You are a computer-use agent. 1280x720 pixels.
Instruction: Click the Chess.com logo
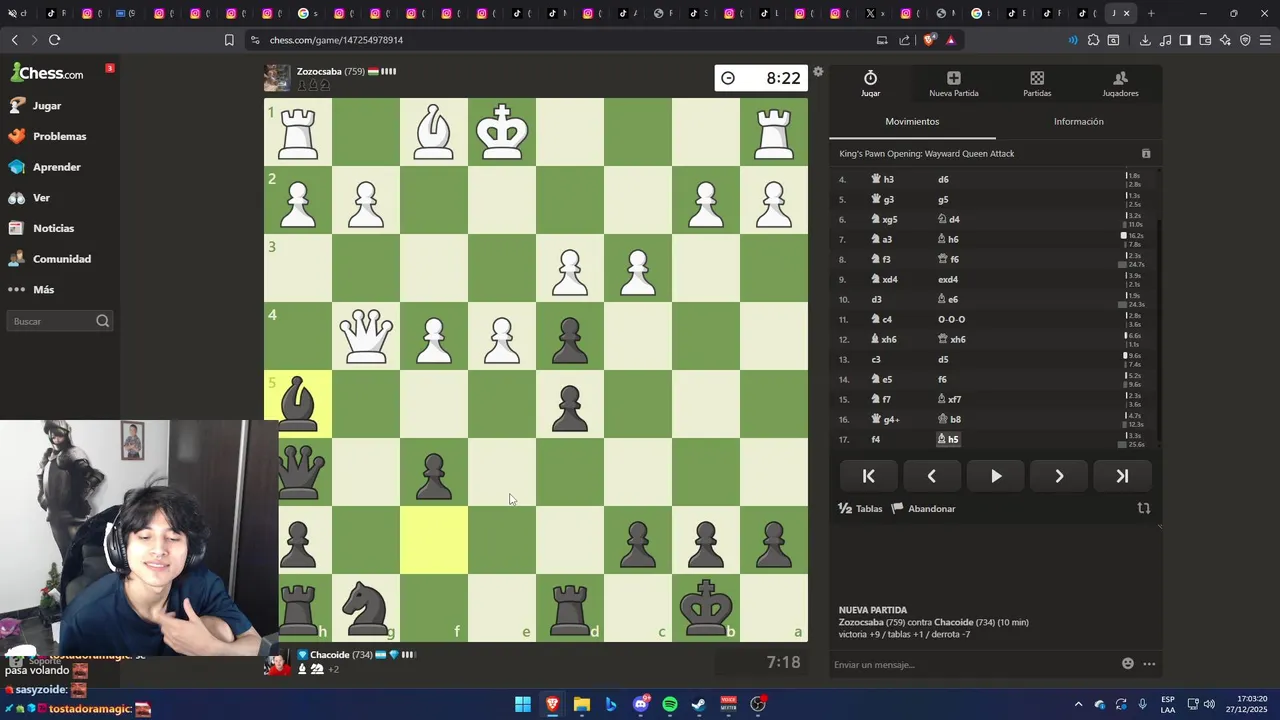(47, 73)
